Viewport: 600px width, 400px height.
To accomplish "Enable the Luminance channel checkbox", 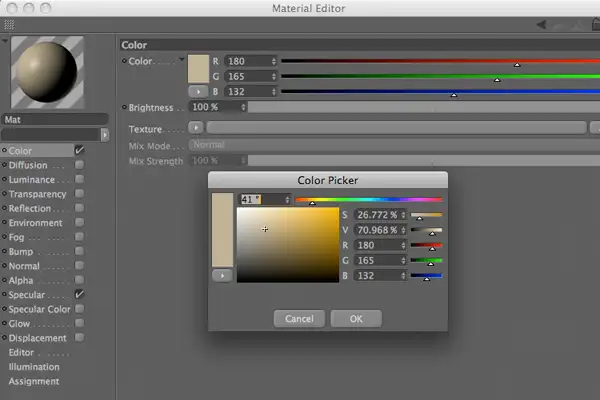I will point(79,179).
